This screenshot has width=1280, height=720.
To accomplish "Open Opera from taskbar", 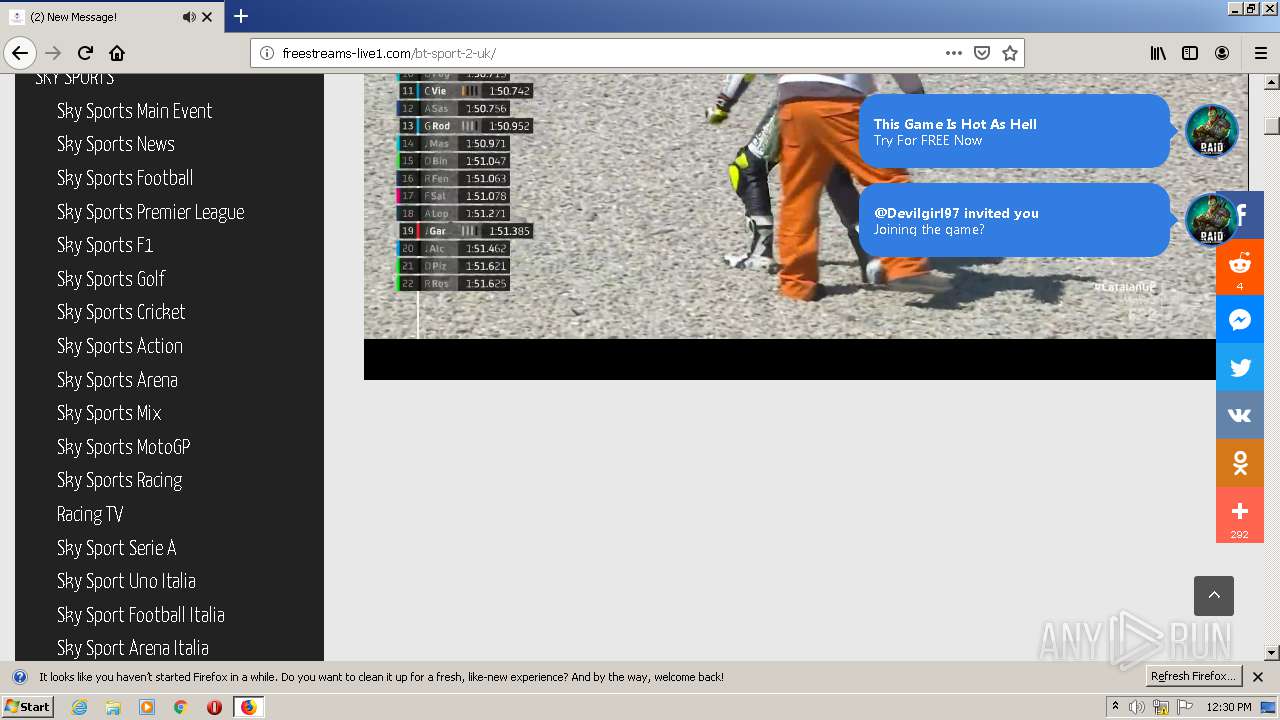I will 214,707.
